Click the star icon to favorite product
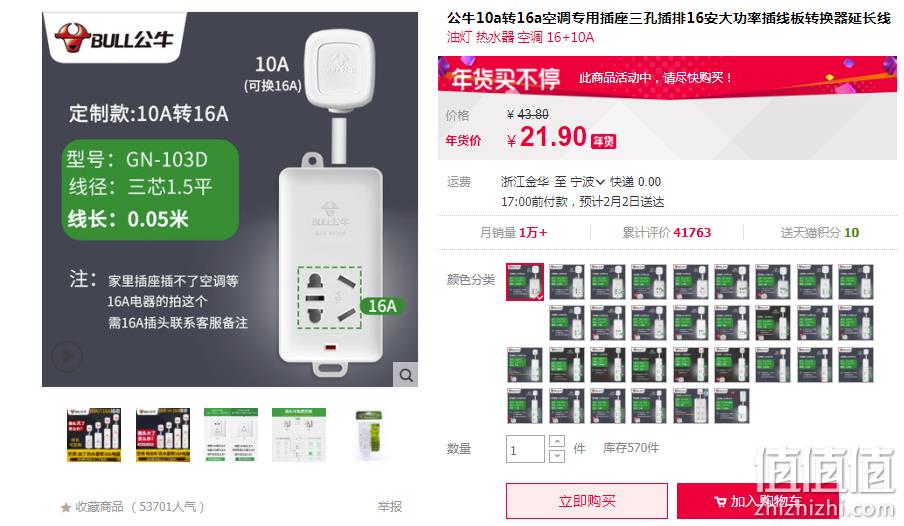The width and height of the screenshot is (904, 526). click(x=66, y=508)
